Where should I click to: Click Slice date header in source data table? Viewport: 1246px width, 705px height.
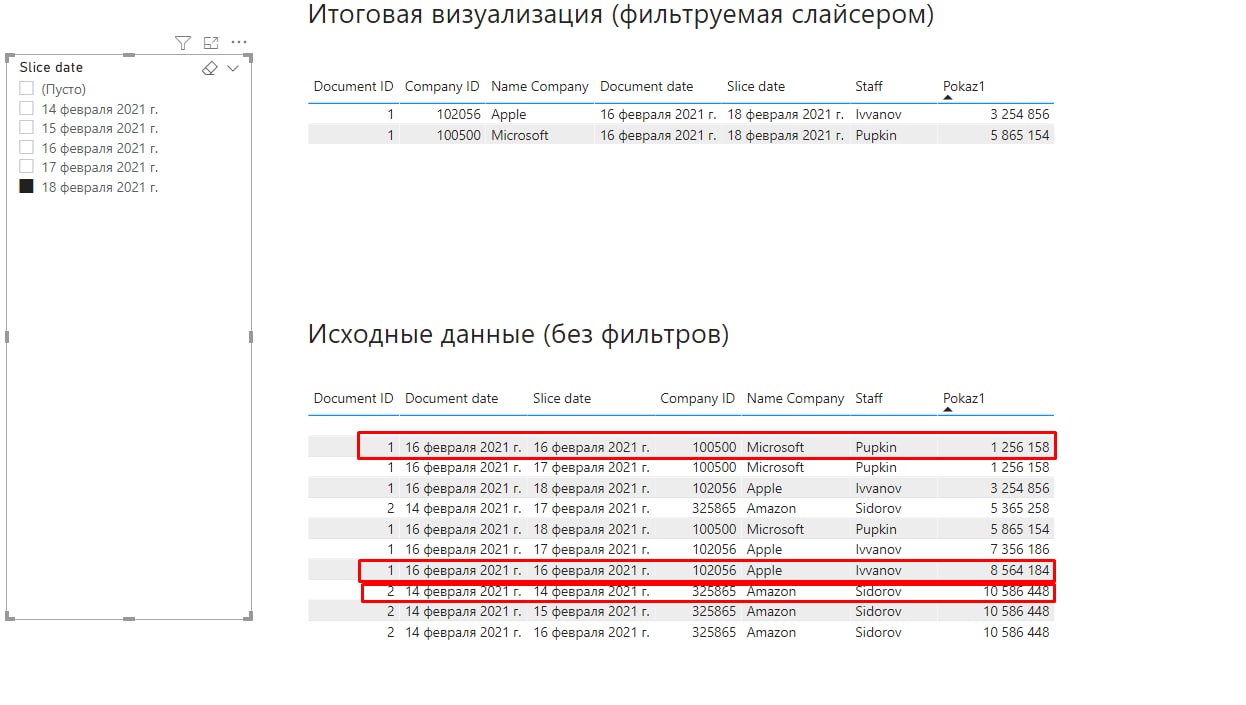pos(562,398)
